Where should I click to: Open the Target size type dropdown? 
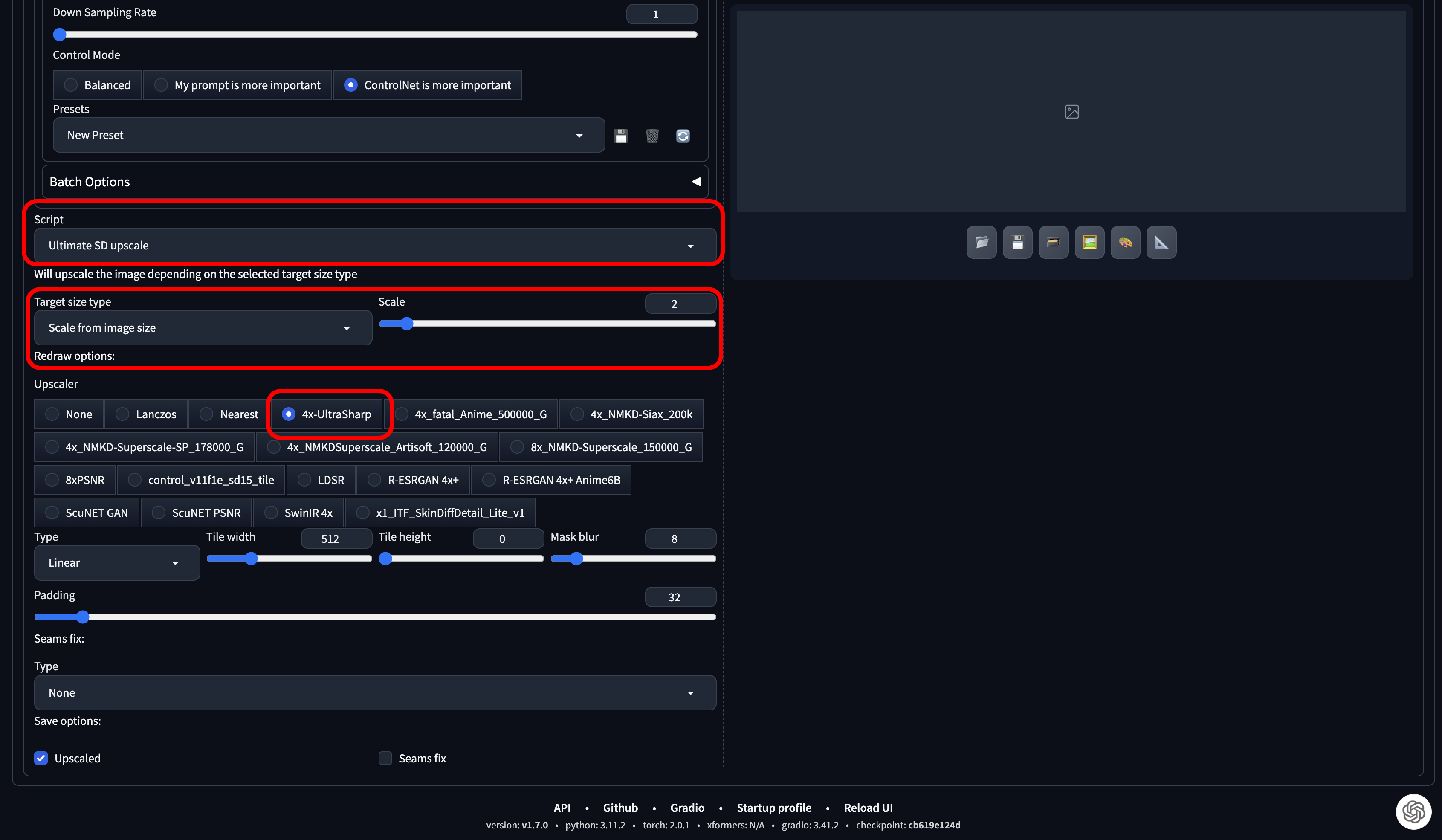pyautogui.click(x=203, y=328)
